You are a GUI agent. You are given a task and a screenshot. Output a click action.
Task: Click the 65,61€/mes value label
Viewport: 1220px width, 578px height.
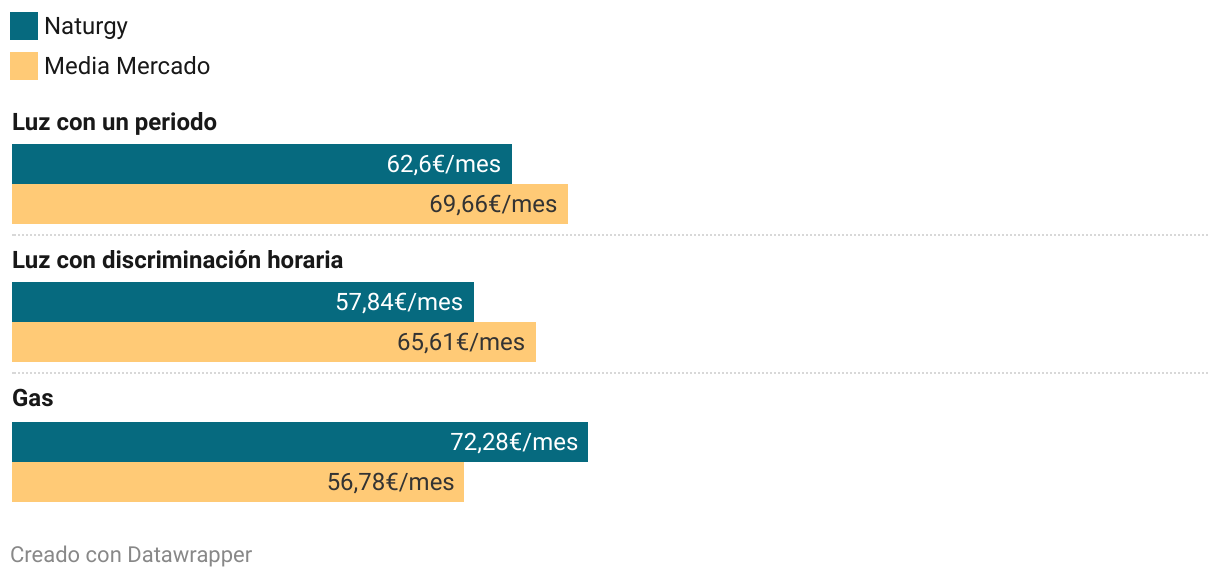tap(461, 342)
